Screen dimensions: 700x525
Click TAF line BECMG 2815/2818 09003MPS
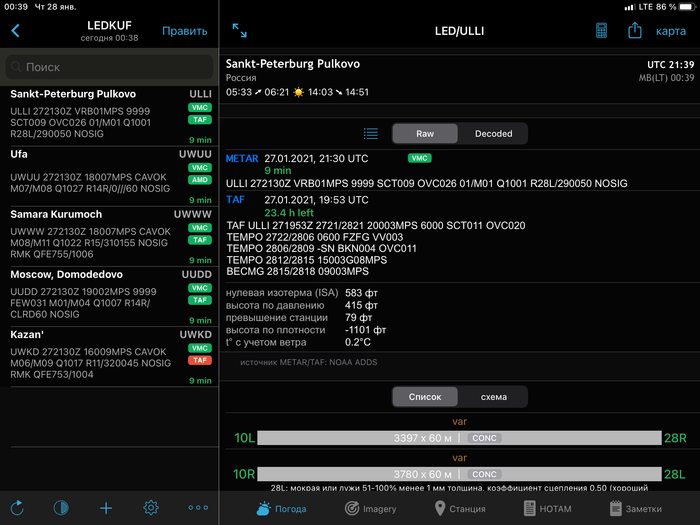point(297,271)
